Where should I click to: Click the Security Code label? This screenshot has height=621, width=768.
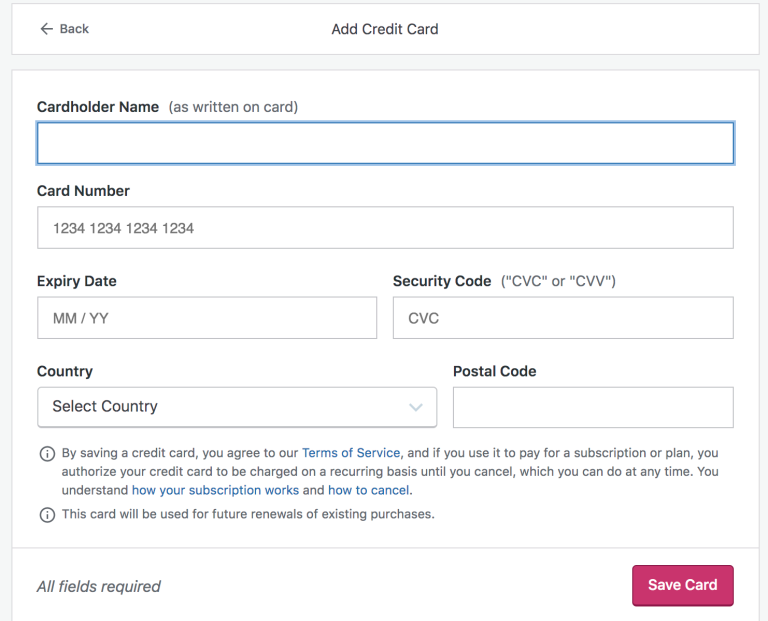click(442, 281)
